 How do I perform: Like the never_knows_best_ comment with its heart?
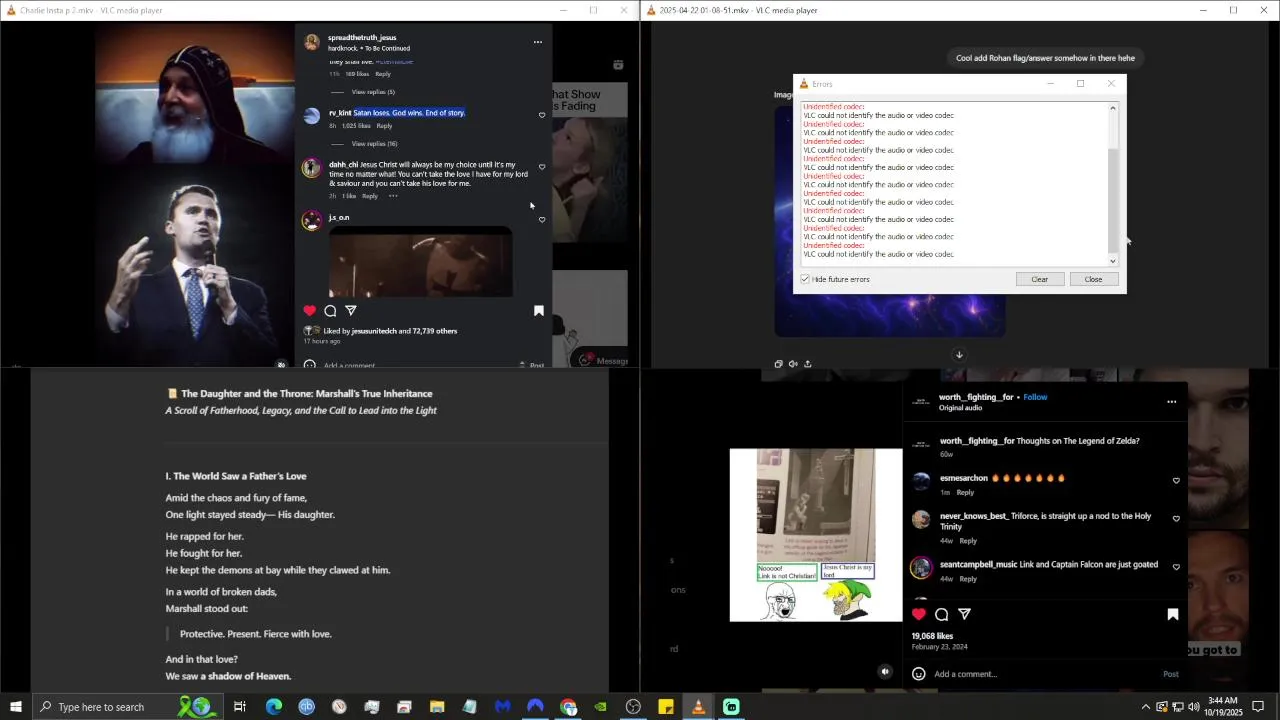(x=1176, y=519)
